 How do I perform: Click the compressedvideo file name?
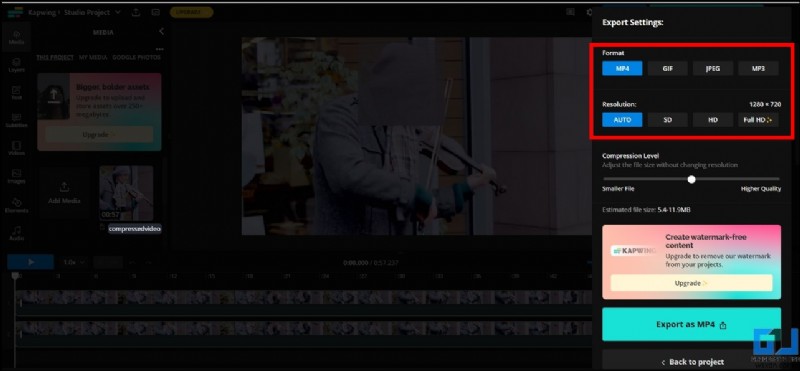click(135, 229)
